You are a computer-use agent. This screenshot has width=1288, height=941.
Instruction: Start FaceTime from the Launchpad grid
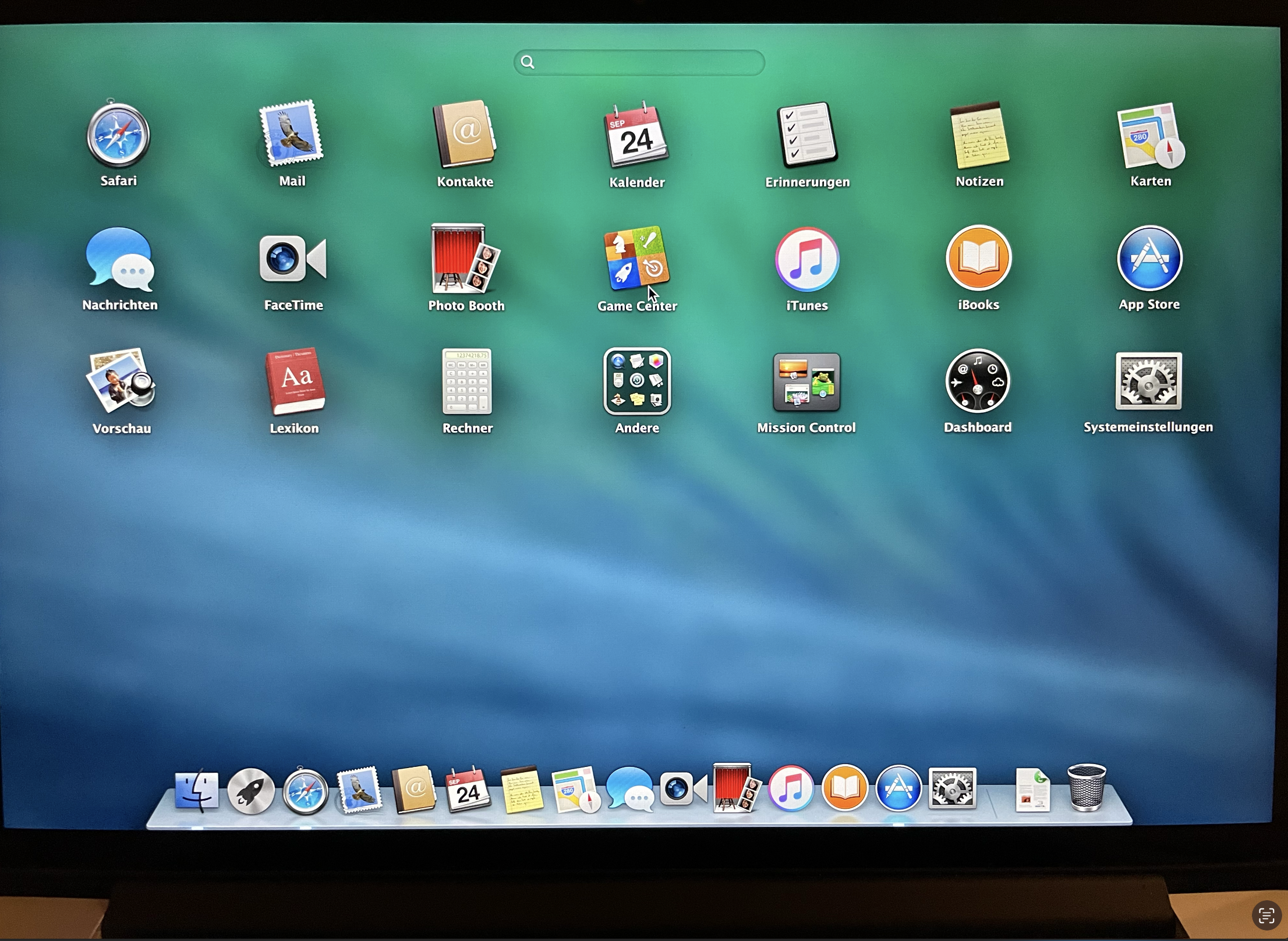[293, 259]
